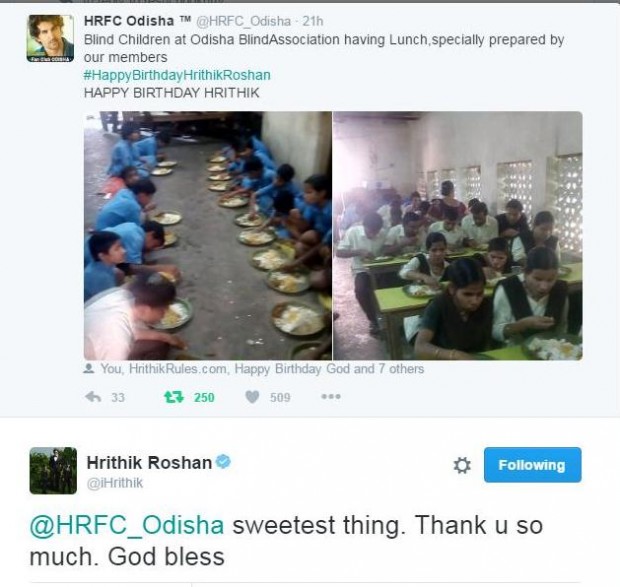Click the person tag icon under photos
620x587 pixels.
coord(89,368)
